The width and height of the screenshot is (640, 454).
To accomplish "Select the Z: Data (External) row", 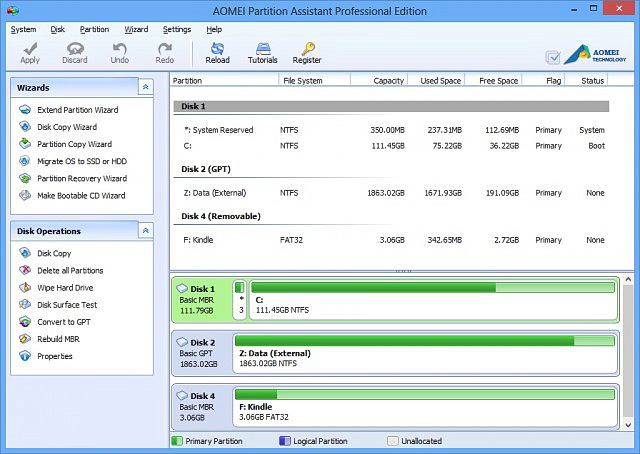I will [391, 193].
